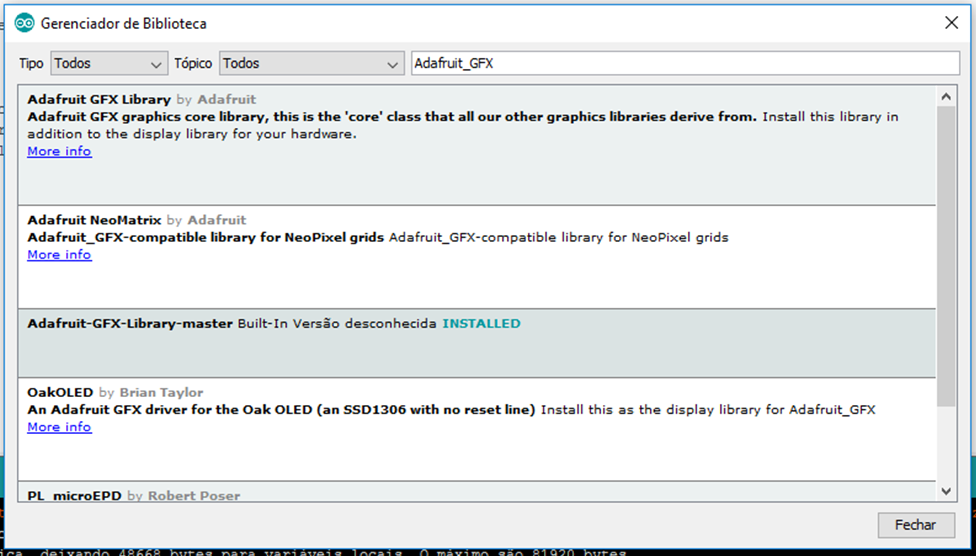The image size is (976, 556).
Task: Click the search field containing Adafruit_GFX
Action: (685, 64)
